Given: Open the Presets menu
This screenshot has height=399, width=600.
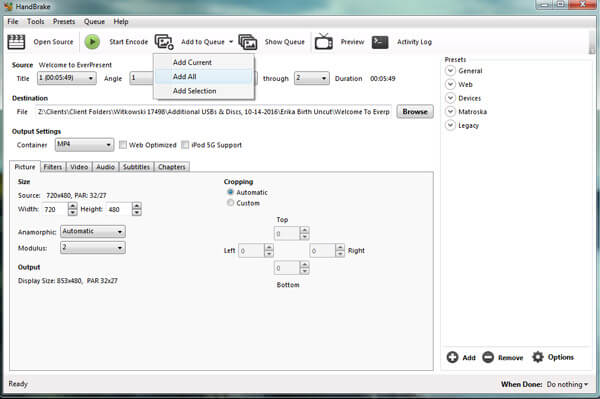Looking at the screenshot, I should tap(64, 21).
